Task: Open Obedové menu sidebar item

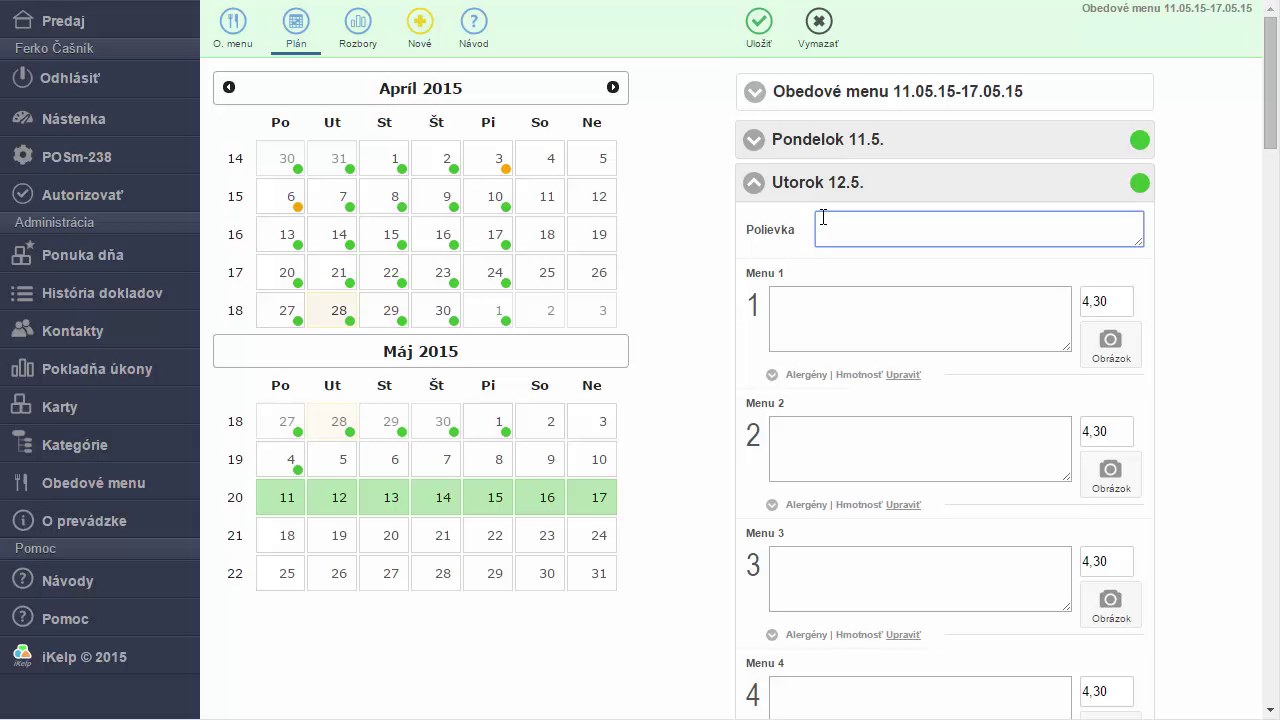Action: click(x=100, y=482)
